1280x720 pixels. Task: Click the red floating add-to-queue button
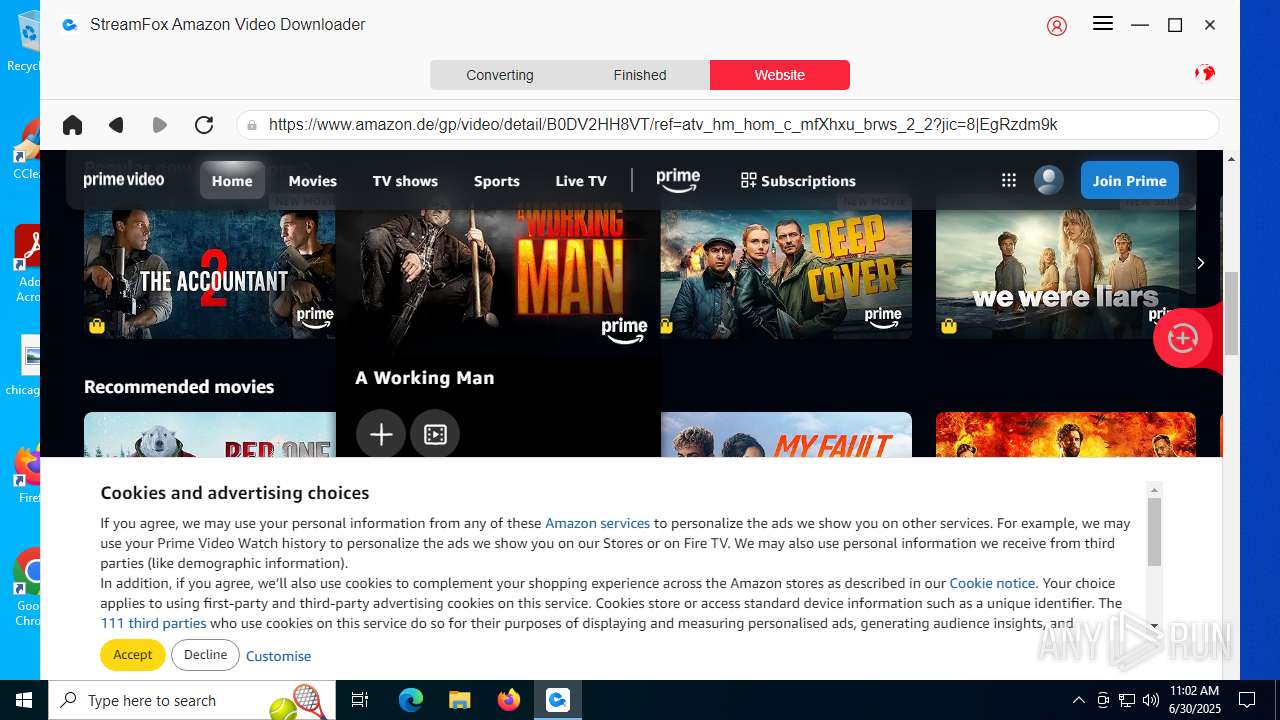tap(1183, 338)
